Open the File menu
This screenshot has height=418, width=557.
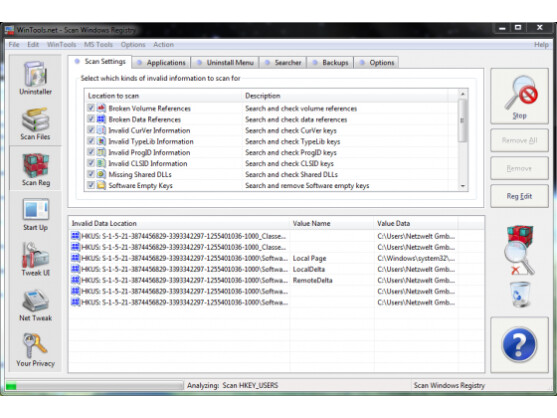(x=14, y=44)
